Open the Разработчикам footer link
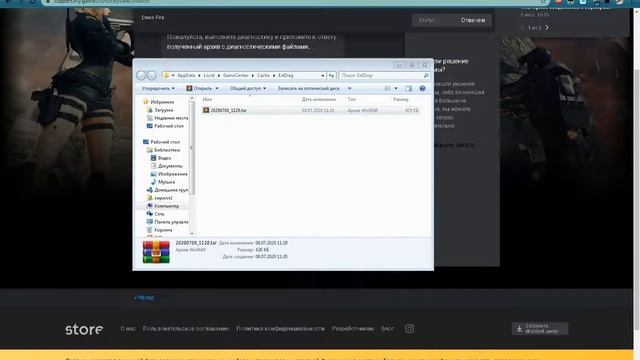Image resolution: width=640 pixels, height=360 pixels. [353, 329]
